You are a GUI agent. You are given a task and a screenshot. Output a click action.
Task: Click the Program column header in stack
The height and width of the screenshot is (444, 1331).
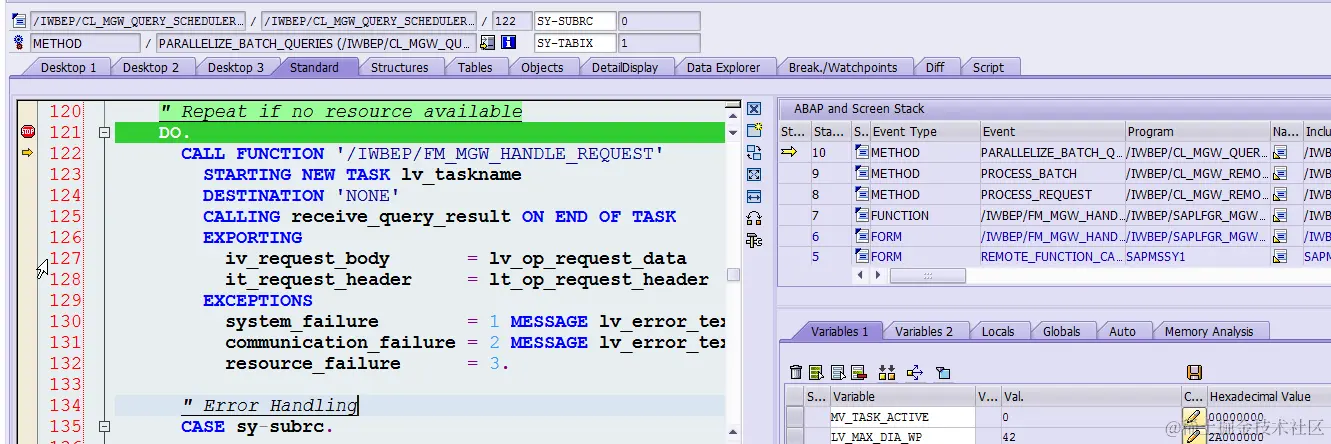click(1196, 132)
